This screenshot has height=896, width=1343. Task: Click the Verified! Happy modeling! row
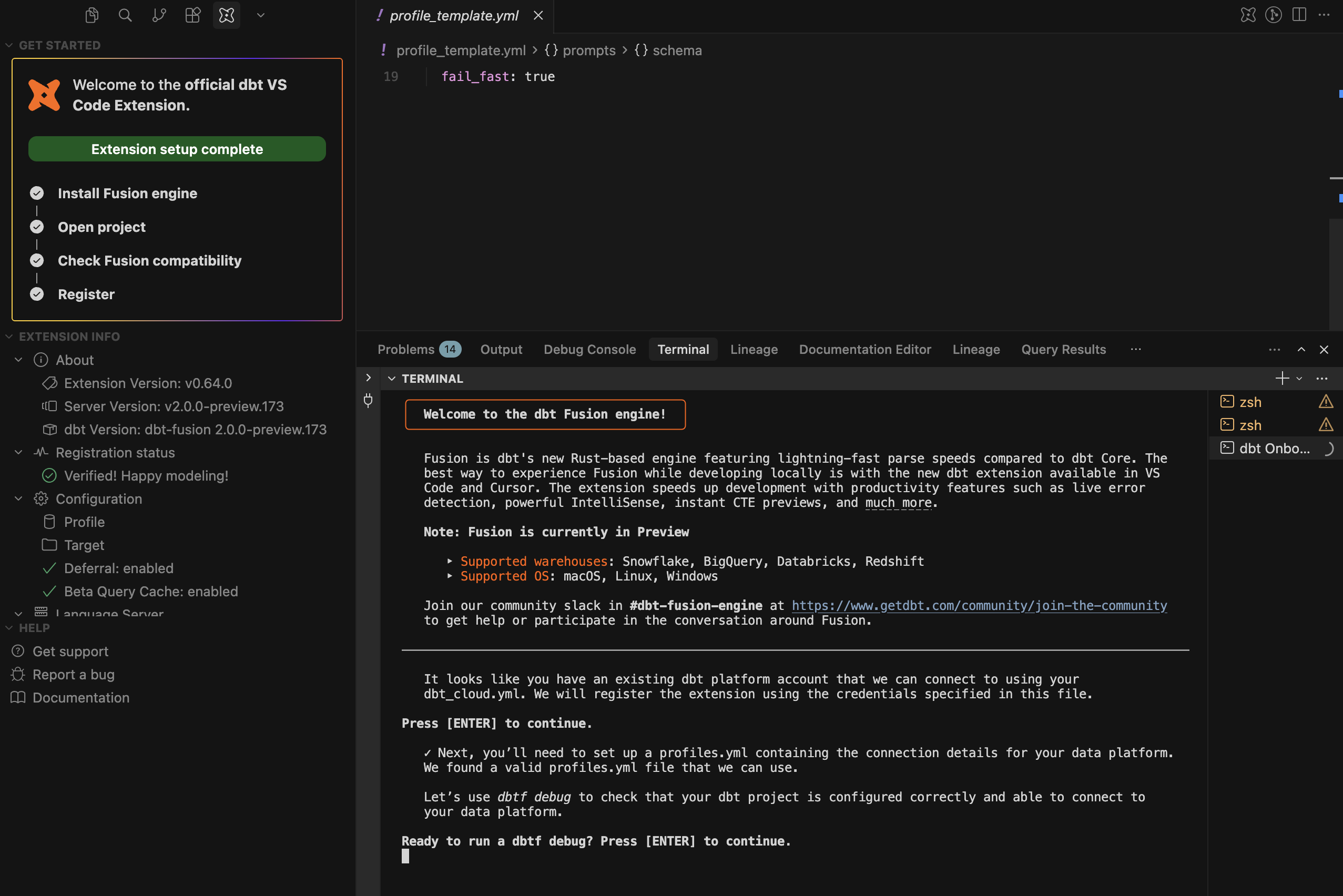coord(177,476)
